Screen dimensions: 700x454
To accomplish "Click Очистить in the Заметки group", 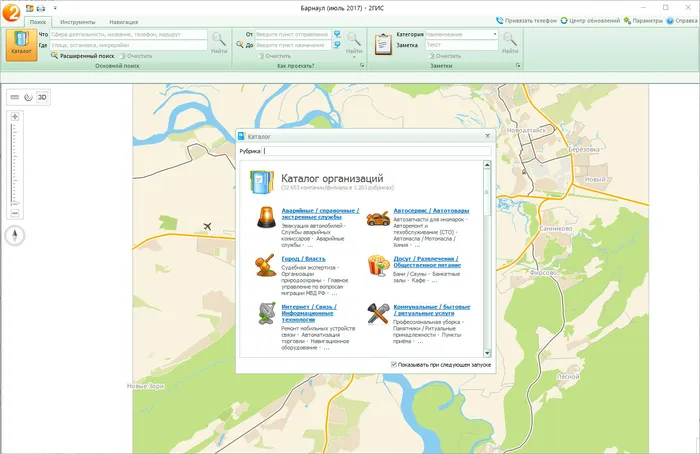I will click(444, 56).
